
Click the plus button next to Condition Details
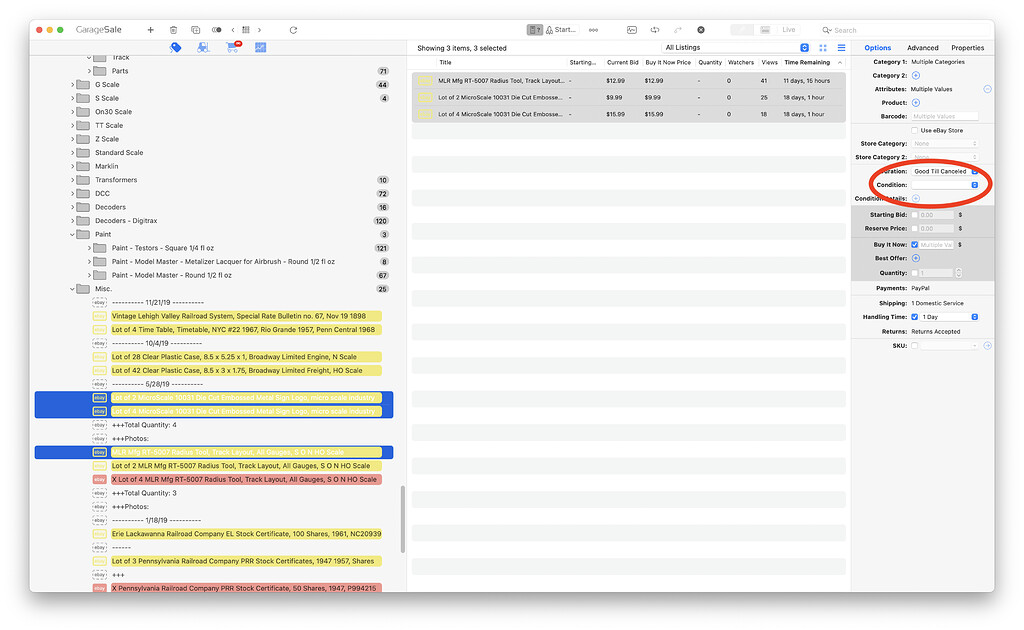tap(916, 198)
